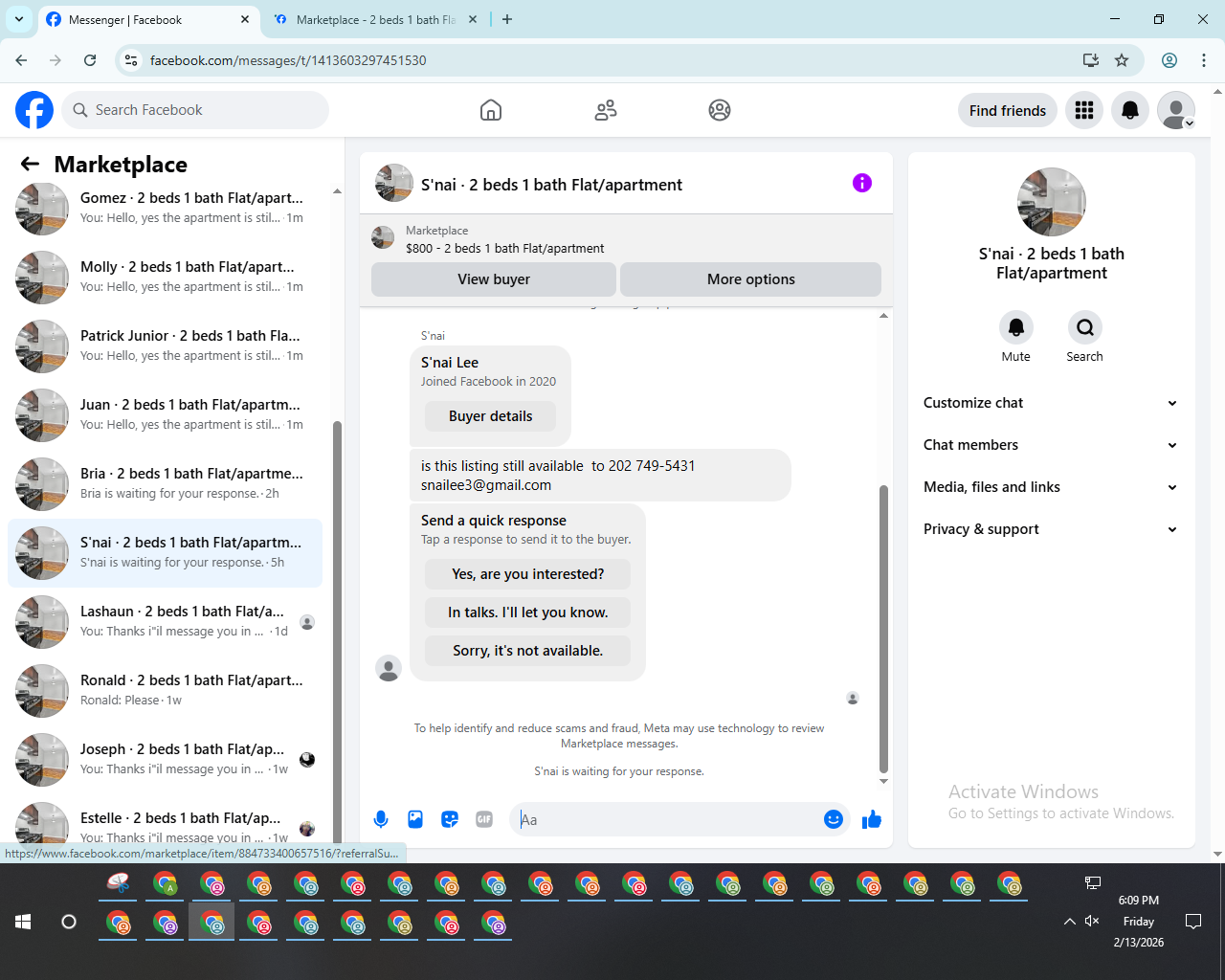Open conversation information purple icon
This screenshot has height=980, width=1225.
click(x=862, y=183)
